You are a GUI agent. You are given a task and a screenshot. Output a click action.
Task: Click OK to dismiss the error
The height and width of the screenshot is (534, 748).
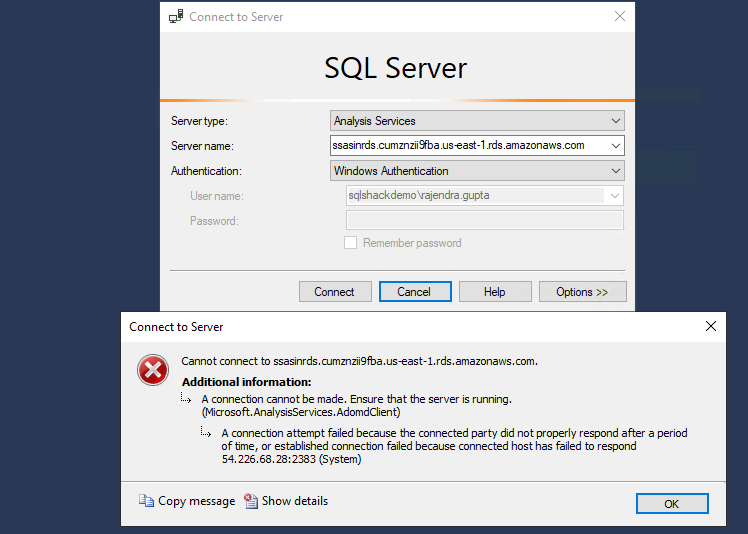coord(671,504)
